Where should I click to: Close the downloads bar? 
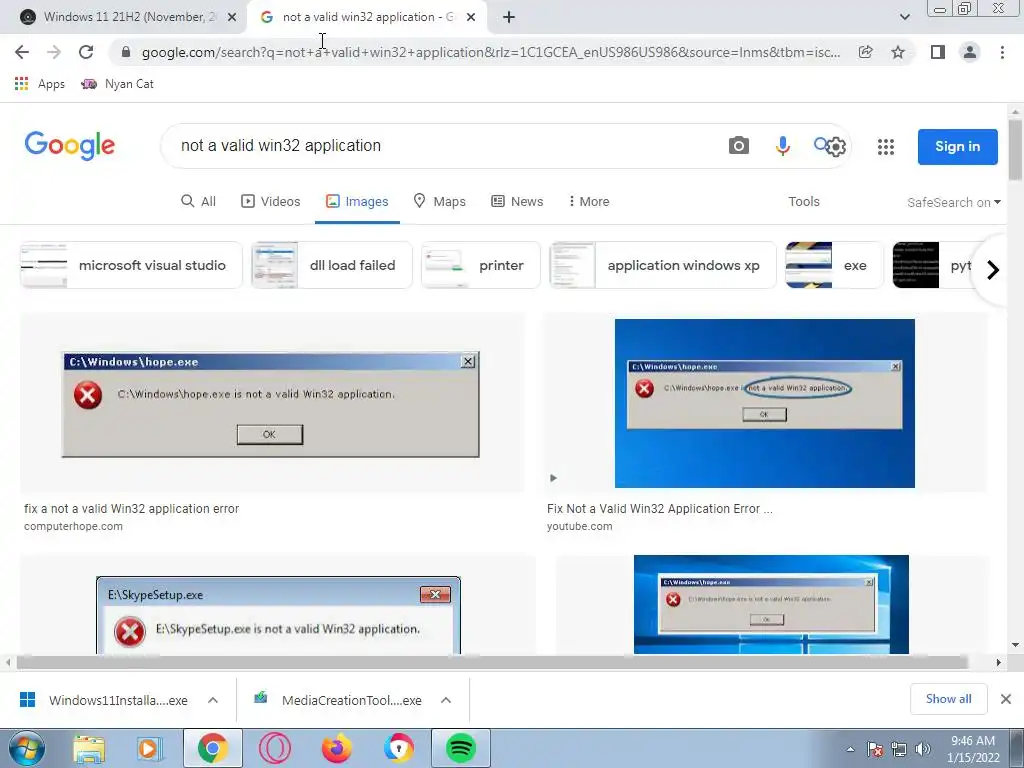tap(1006, 699)
